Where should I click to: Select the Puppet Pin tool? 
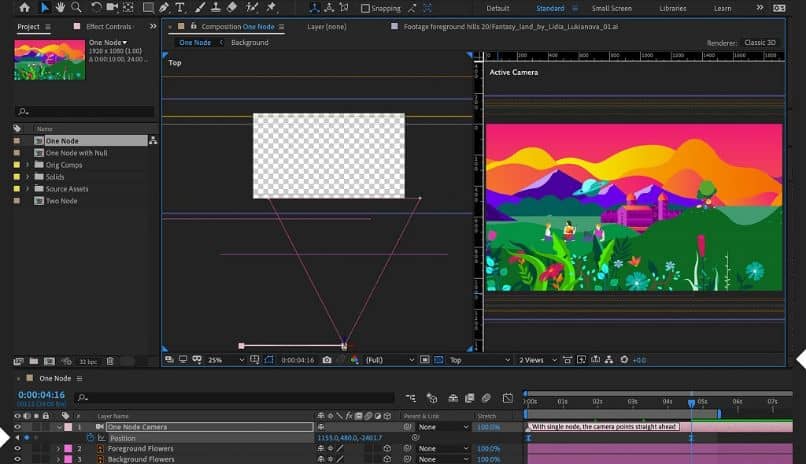271,8
